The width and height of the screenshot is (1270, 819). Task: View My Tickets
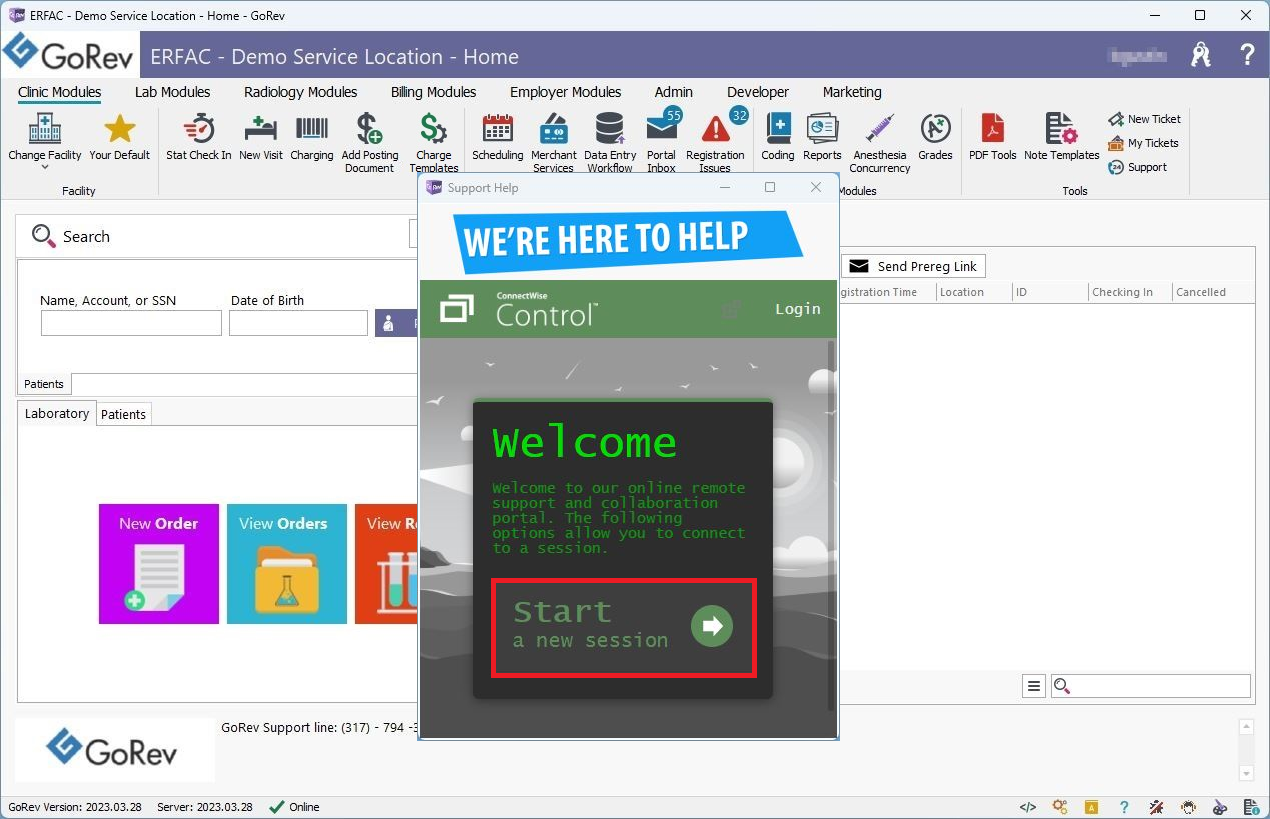click(x=1143, y=143)
